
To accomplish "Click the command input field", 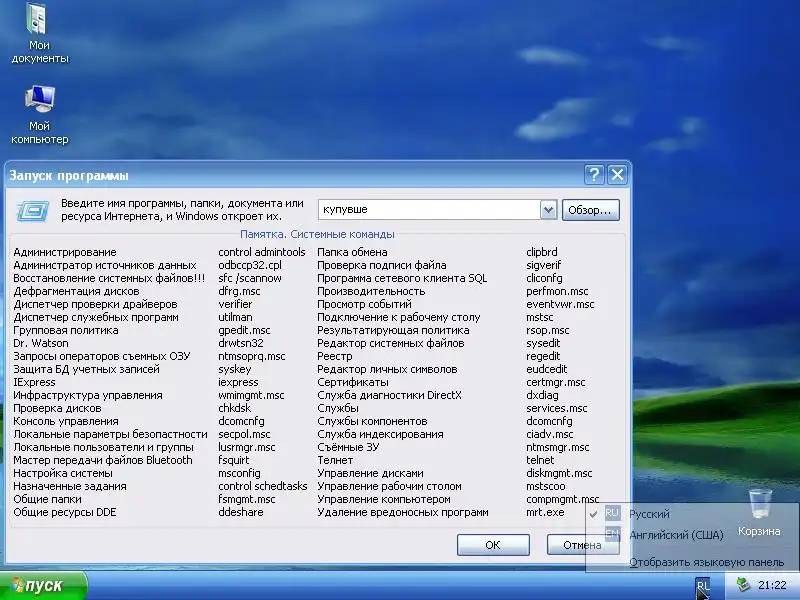I will 429,210.
